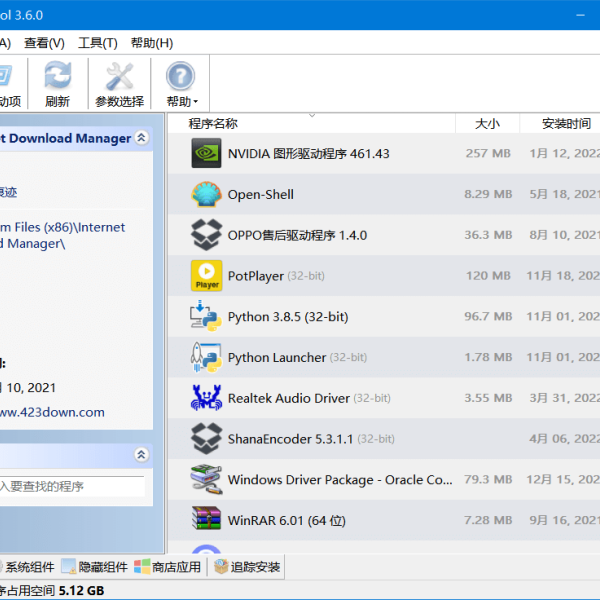
Task: Click the 1.78 MB size cell
Action: tap(488, 357)
